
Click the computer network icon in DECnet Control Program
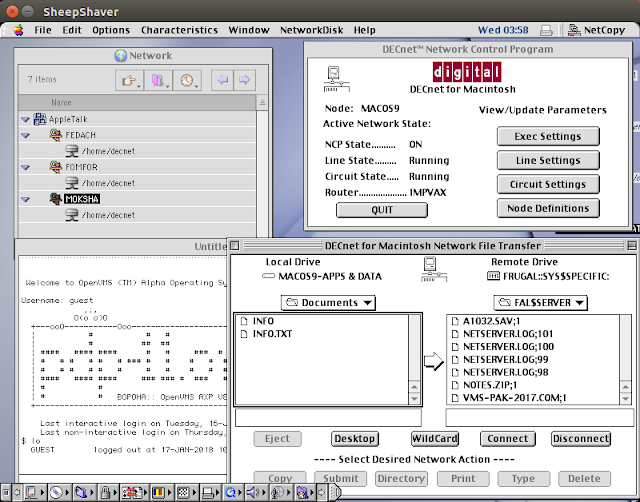pos(336,79)
